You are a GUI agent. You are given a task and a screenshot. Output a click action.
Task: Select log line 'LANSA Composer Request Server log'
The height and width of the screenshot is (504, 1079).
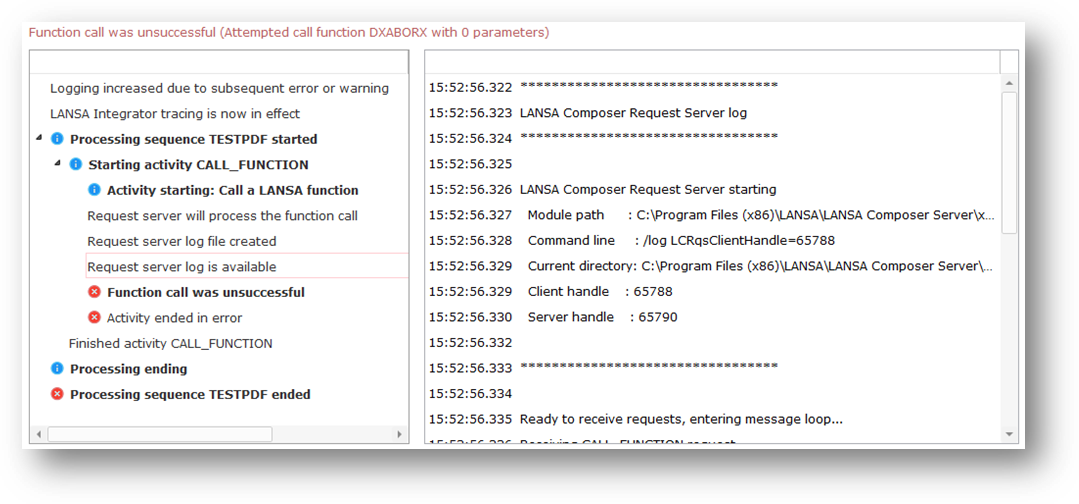712,113
